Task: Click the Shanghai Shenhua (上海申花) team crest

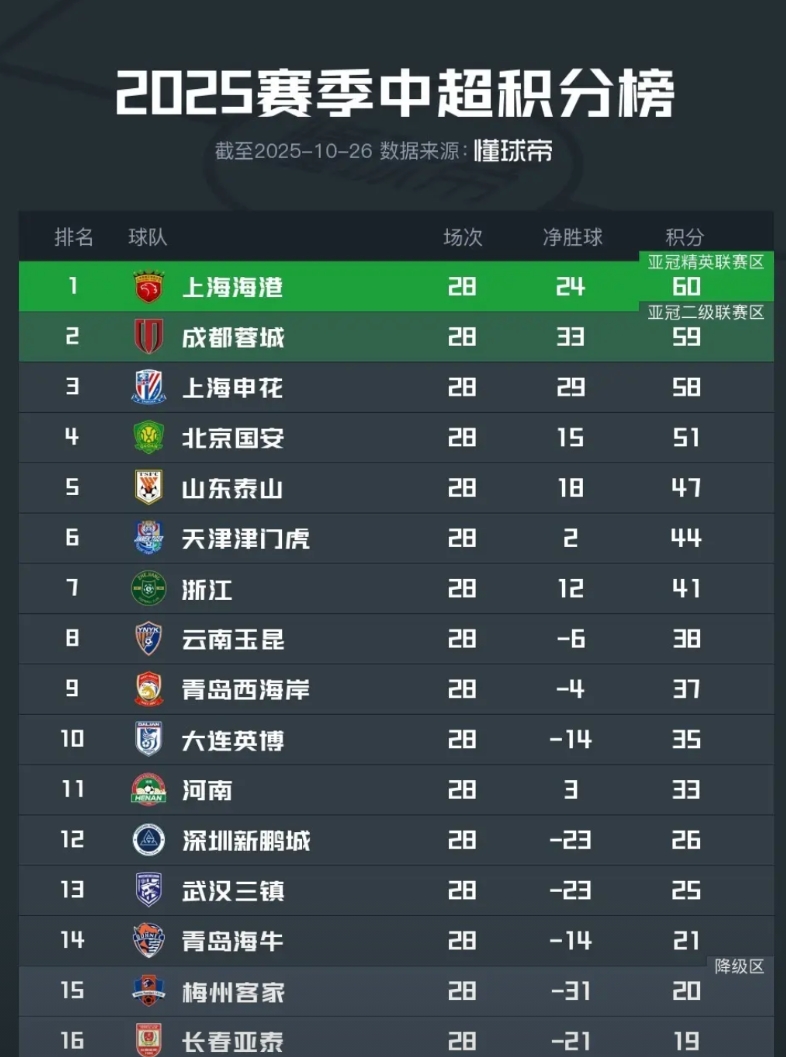Action: coord(149,387)
